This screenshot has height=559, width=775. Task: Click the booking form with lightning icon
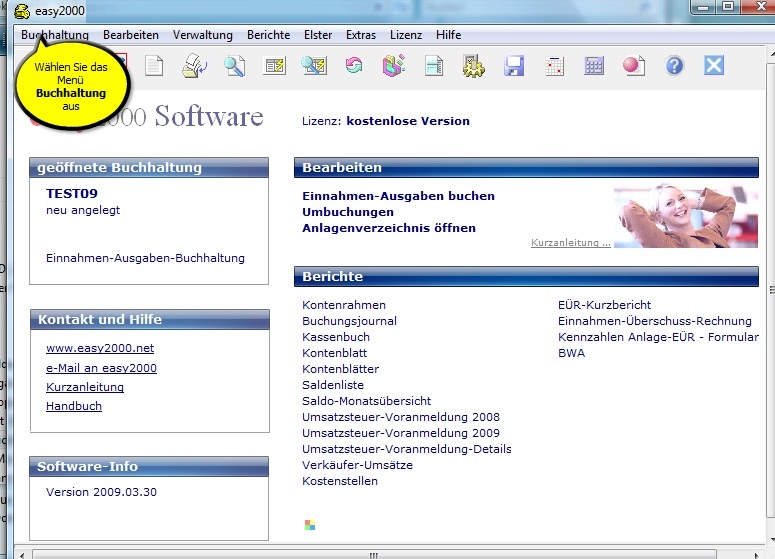tap(275, 66)
